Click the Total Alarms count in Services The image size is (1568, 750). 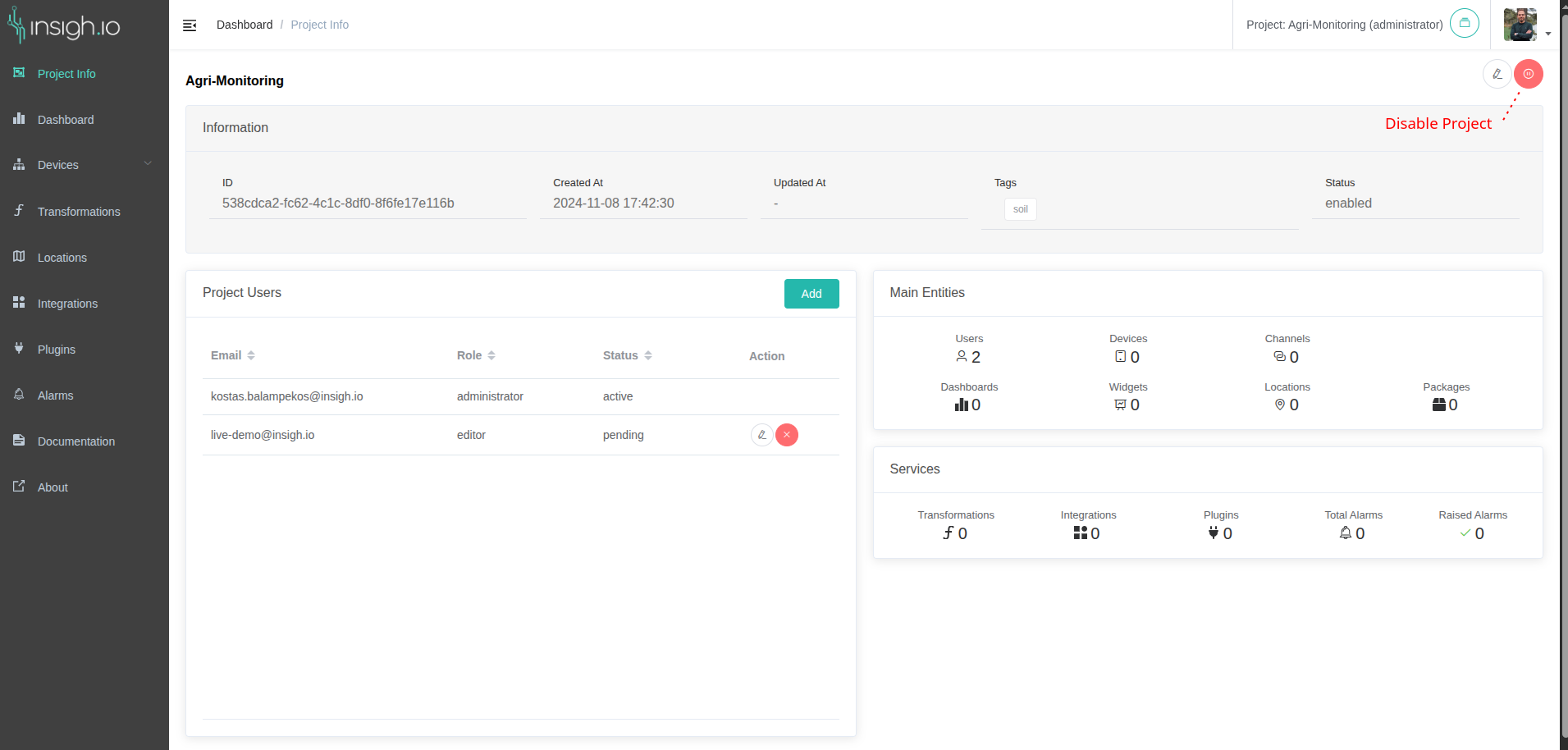(x=1352, y=533)
